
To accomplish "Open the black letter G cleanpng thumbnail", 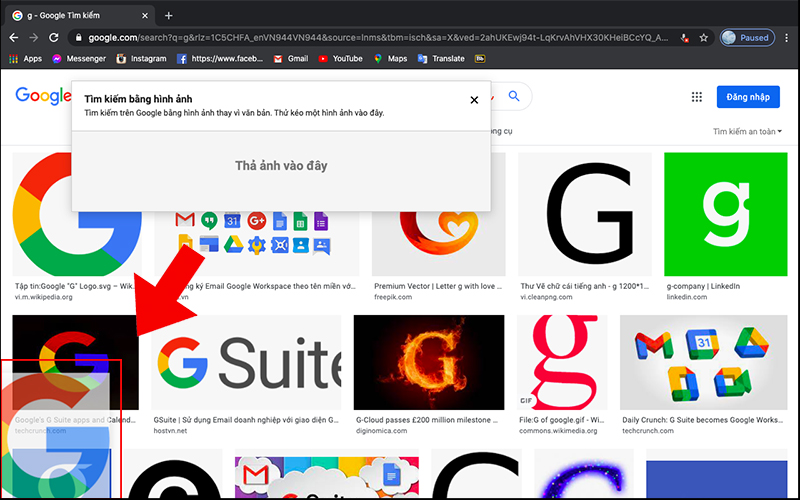I will [x=585, y=214].
